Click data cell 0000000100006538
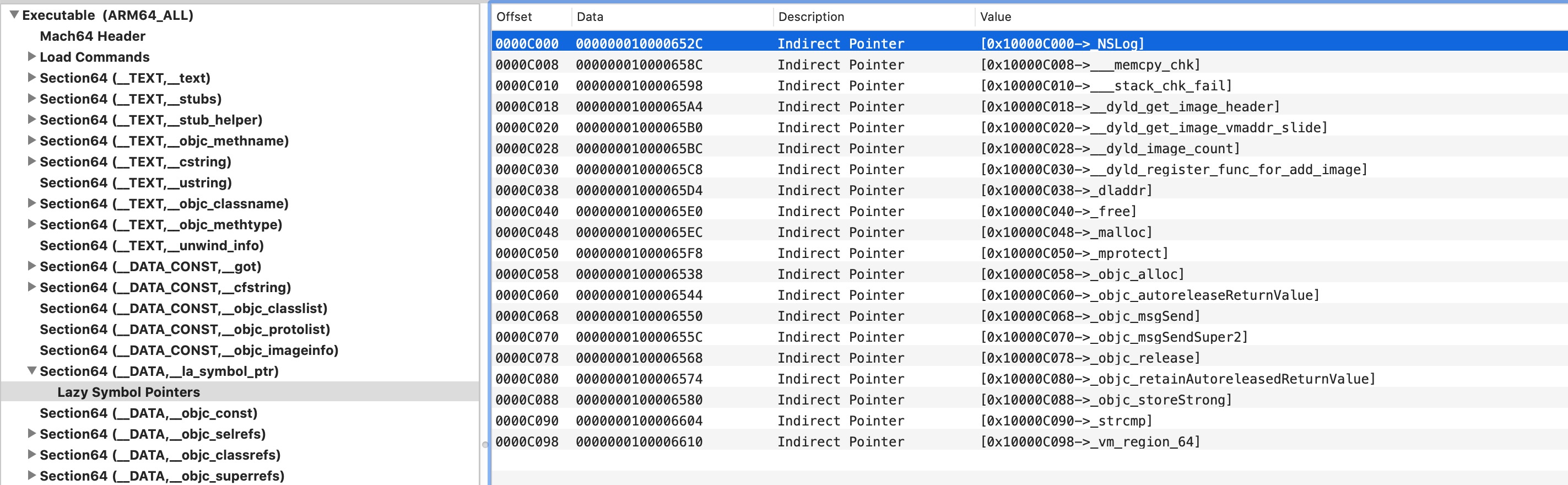This screenshot has width=1568, height=485. (639, 274)
